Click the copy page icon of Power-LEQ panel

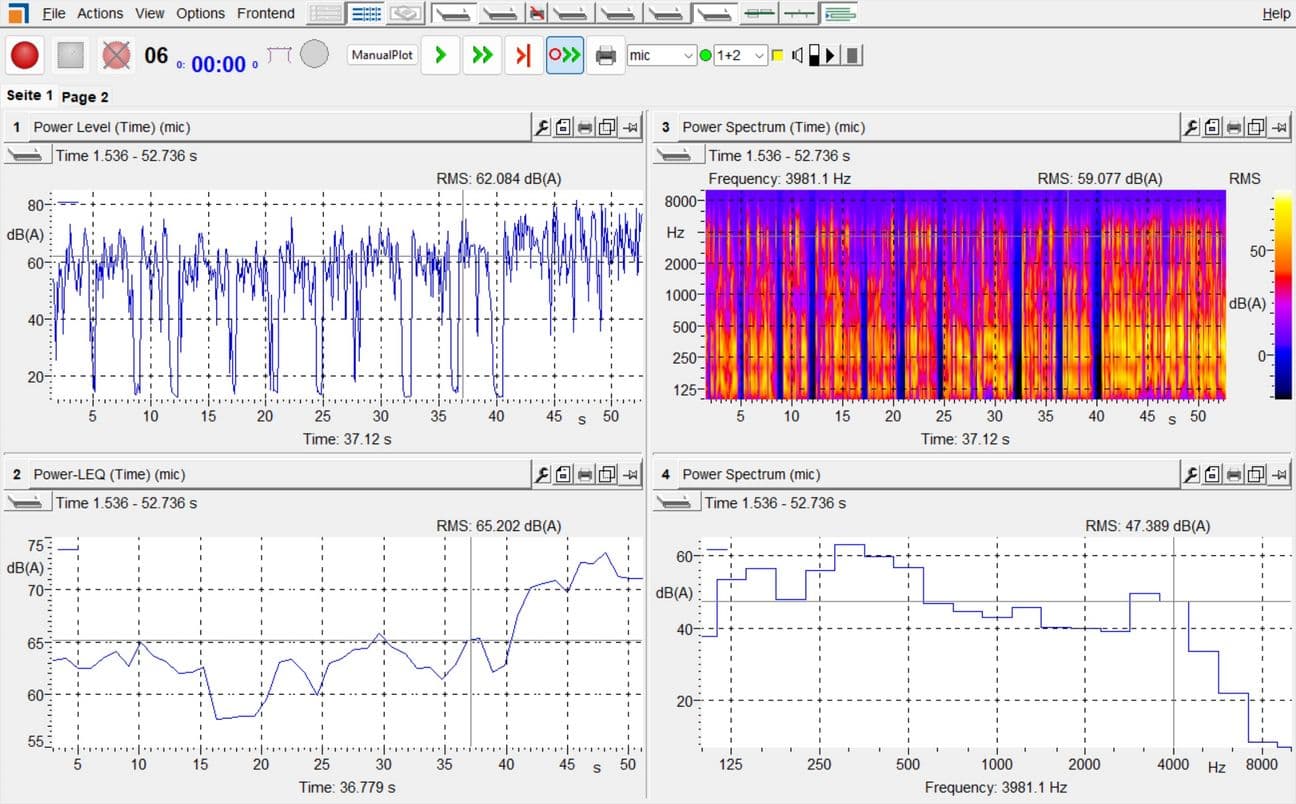click(563, 474)
